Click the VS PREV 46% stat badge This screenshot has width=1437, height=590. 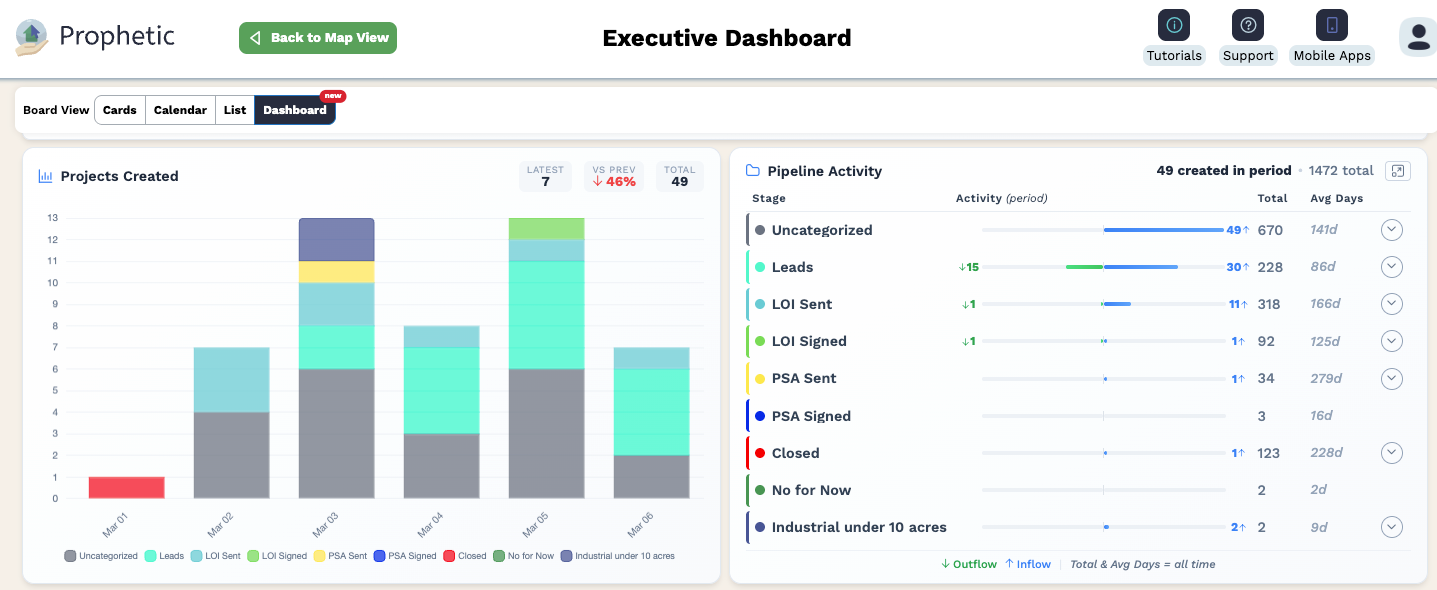coord(614,176)
